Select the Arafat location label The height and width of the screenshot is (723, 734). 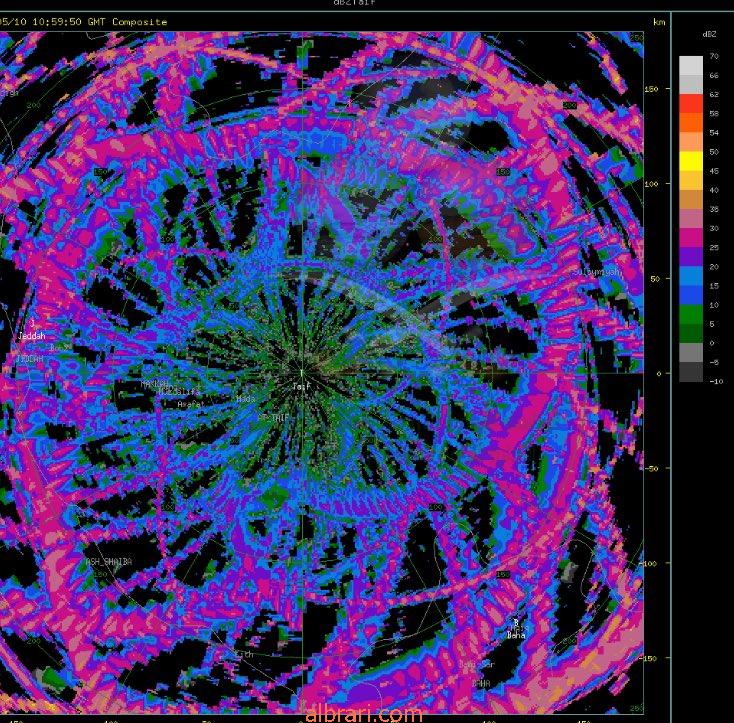[x=189, y=404]
